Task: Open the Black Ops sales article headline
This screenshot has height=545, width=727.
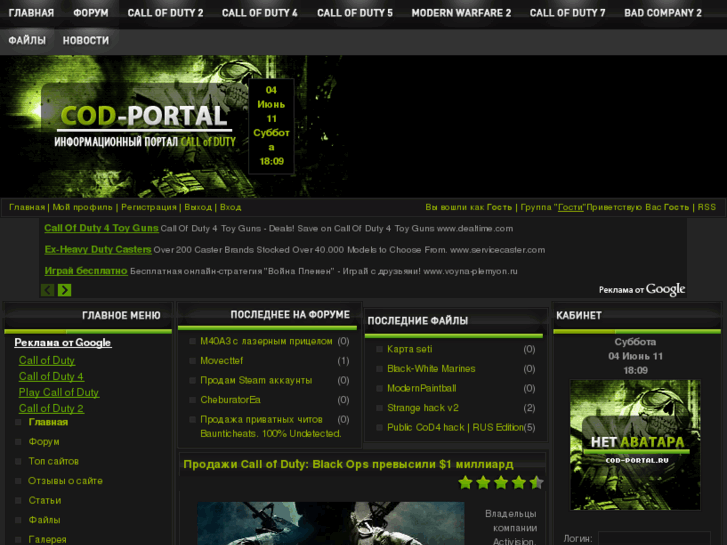Action: 348,464
